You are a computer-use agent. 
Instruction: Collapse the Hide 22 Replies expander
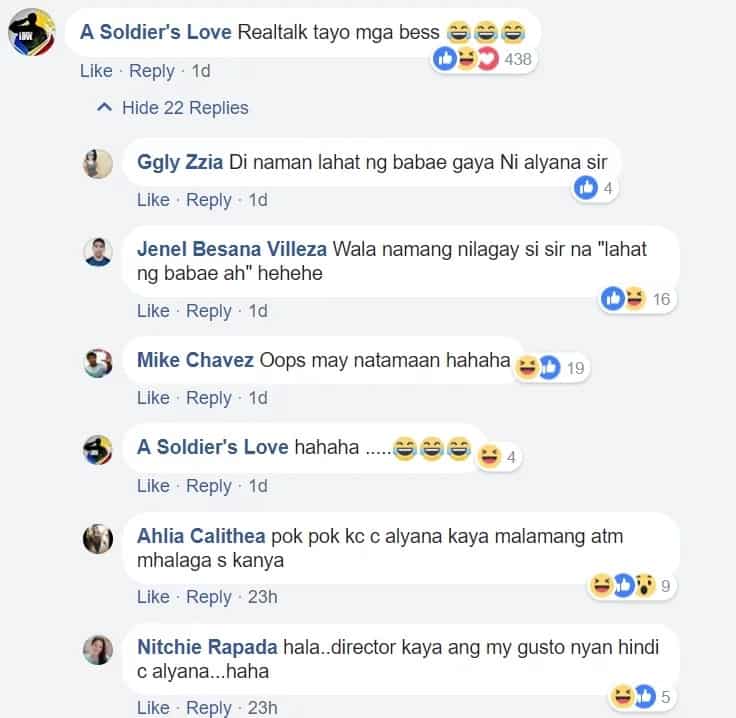coord(172,108)
